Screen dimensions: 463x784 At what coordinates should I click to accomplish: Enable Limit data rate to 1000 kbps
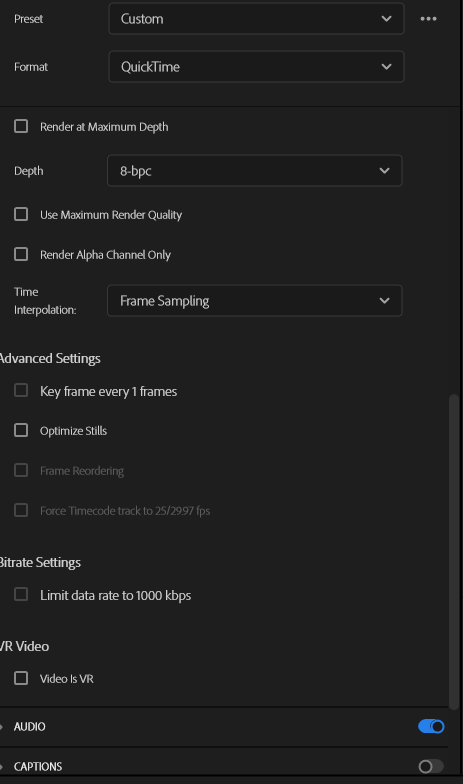[x=21, y=594]
